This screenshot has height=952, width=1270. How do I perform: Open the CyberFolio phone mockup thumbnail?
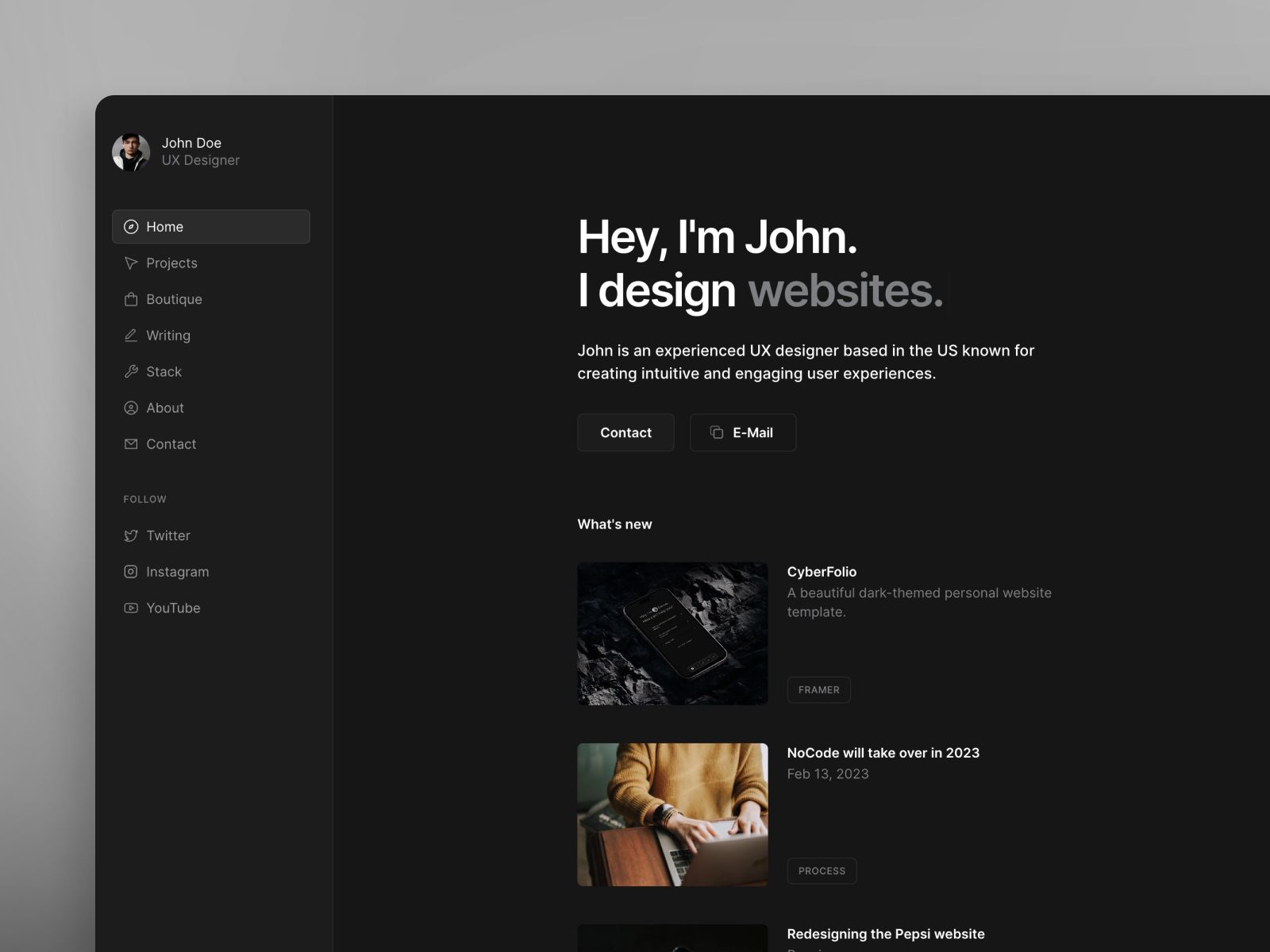(672, 634)
